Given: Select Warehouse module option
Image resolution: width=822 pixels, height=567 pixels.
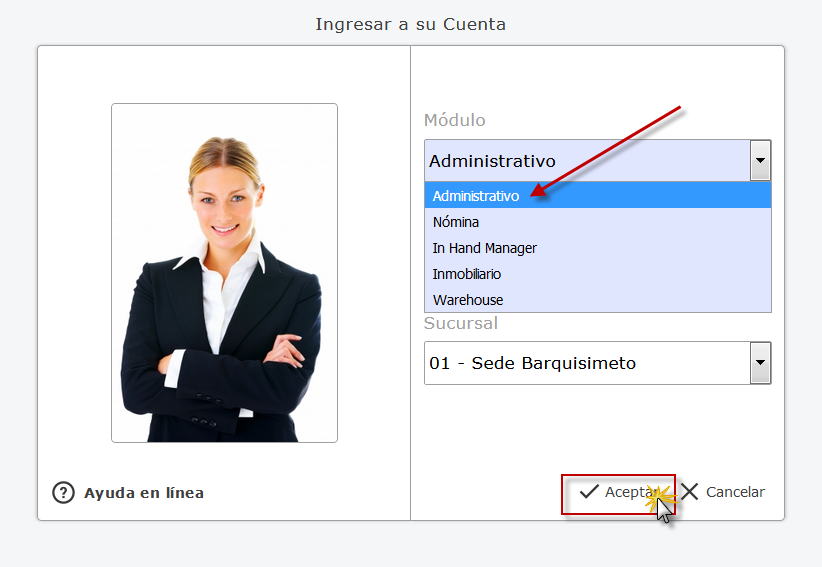Looking at the screenshot, I should (598, 300).
